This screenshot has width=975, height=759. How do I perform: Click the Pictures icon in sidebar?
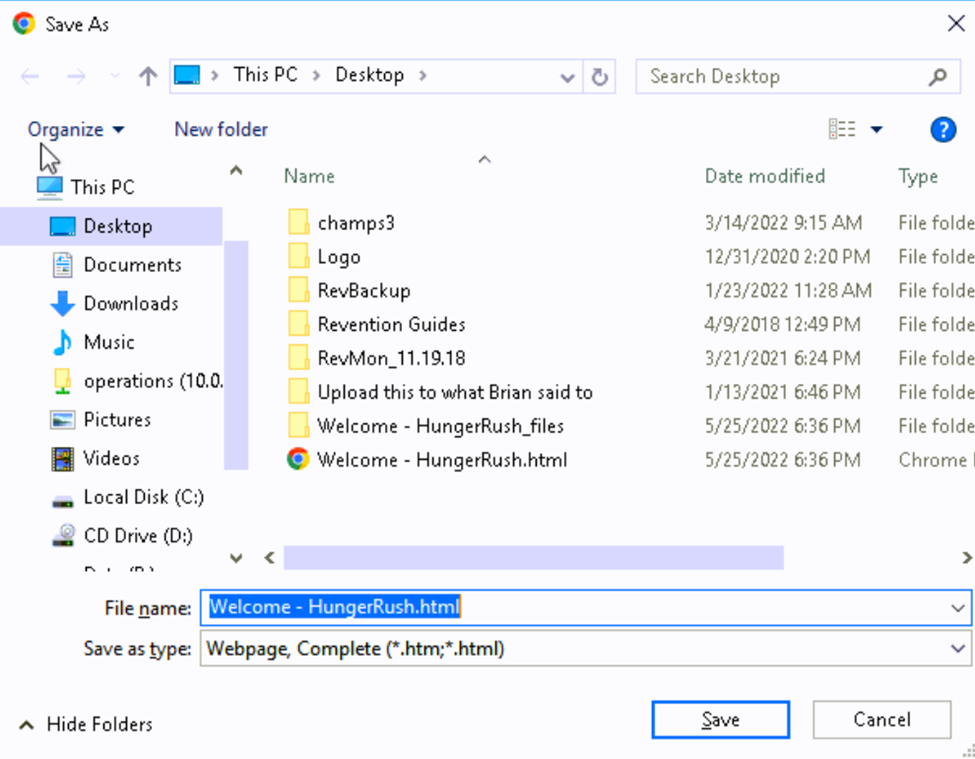pyautogui.click(x=62, y=420)
